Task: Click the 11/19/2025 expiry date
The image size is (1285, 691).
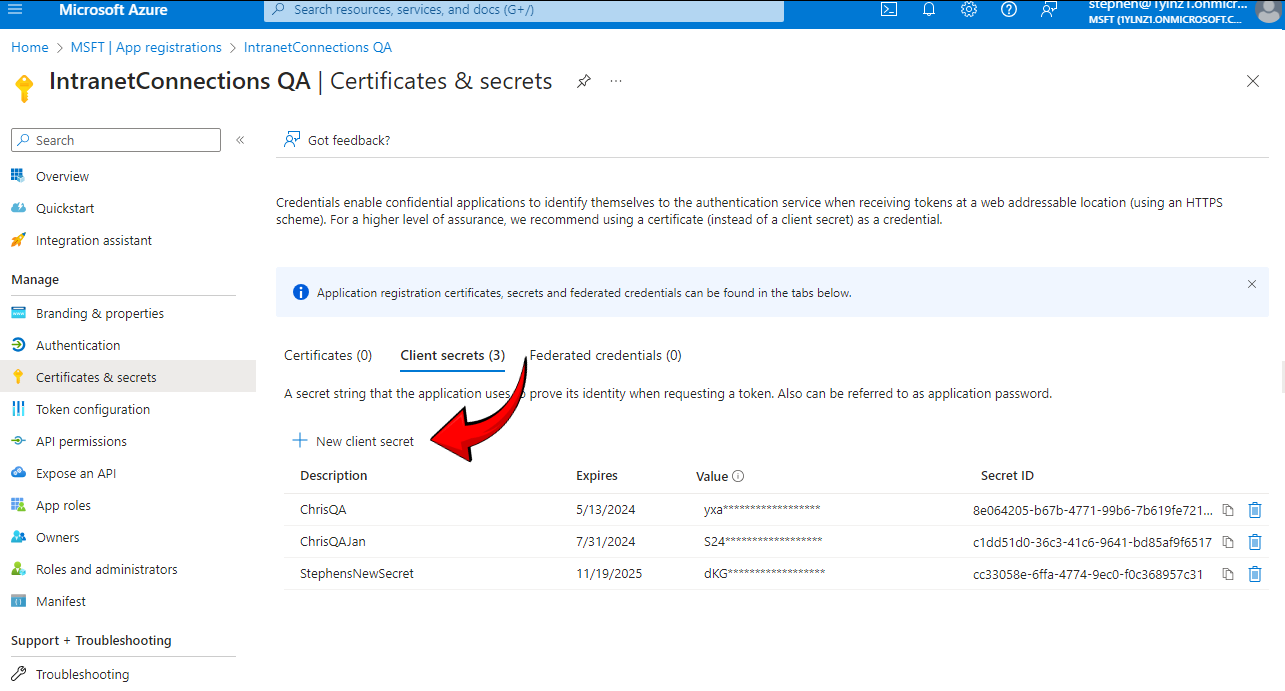Action: (609, 574)
